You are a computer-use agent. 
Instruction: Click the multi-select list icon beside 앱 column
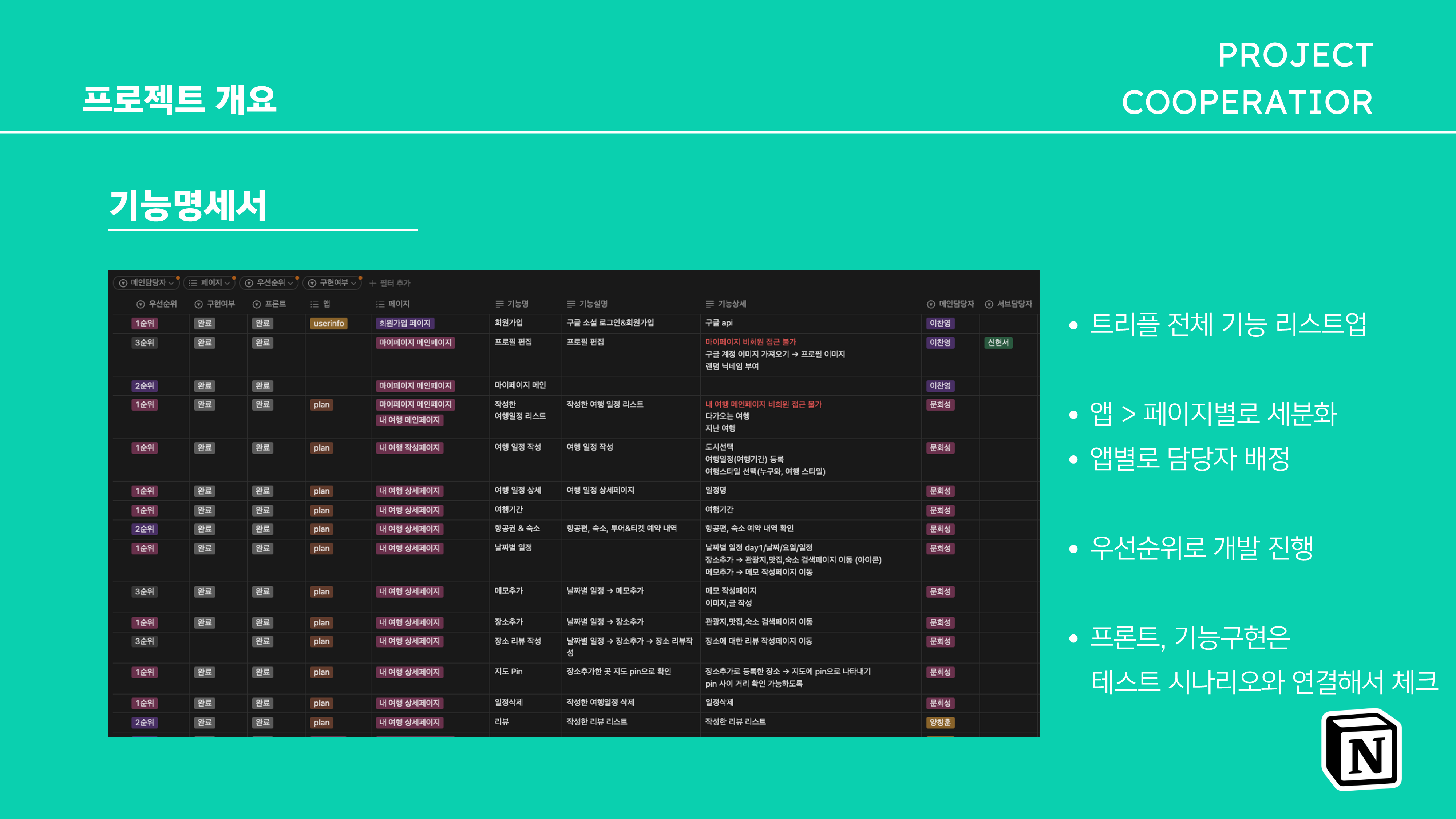[314, 304]
